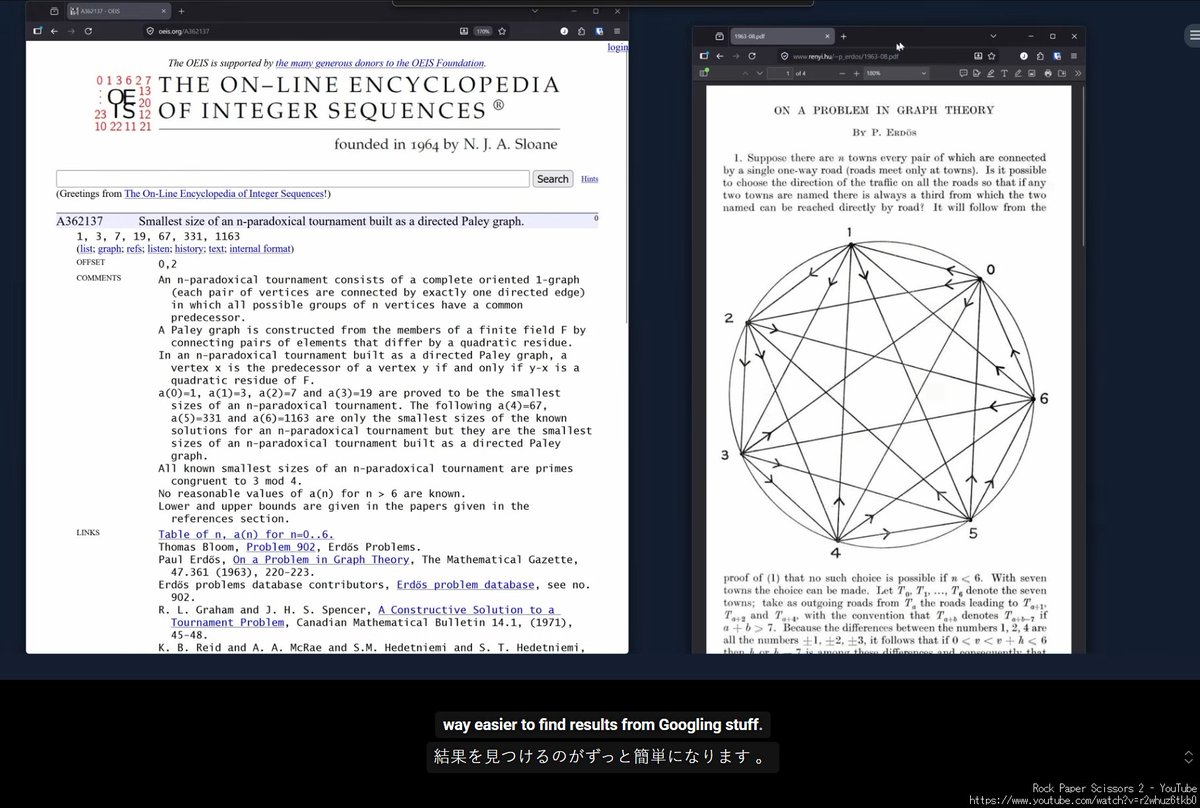
Task: Select the PDF highlight tool
Action: point(991,73)
